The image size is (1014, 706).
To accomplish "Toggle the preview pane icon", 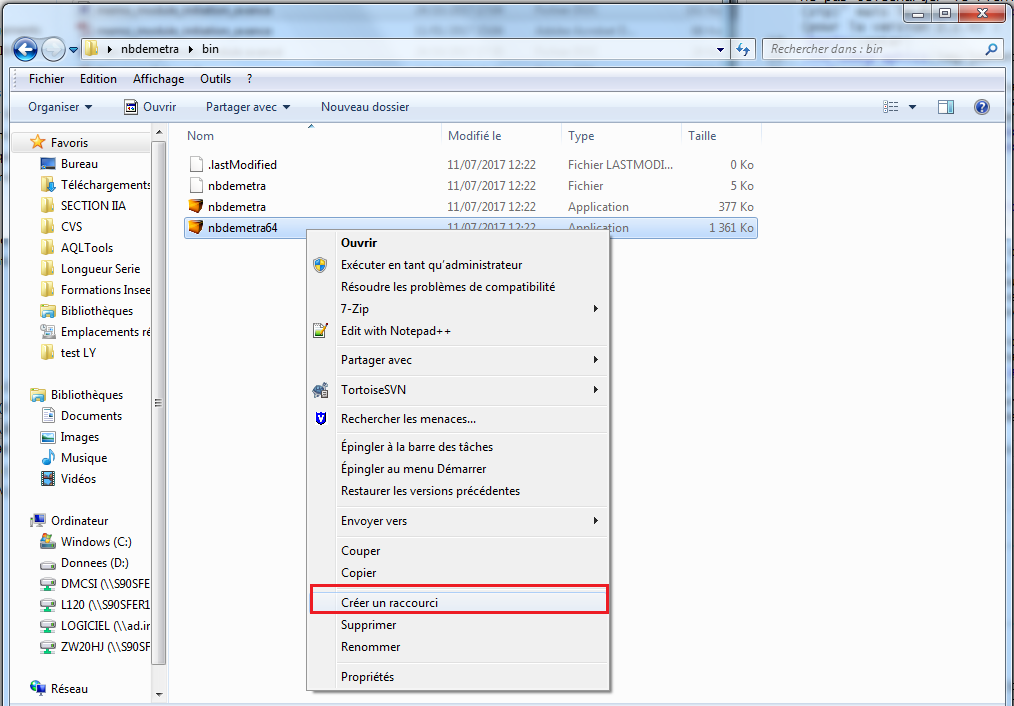I will [946, 107].
